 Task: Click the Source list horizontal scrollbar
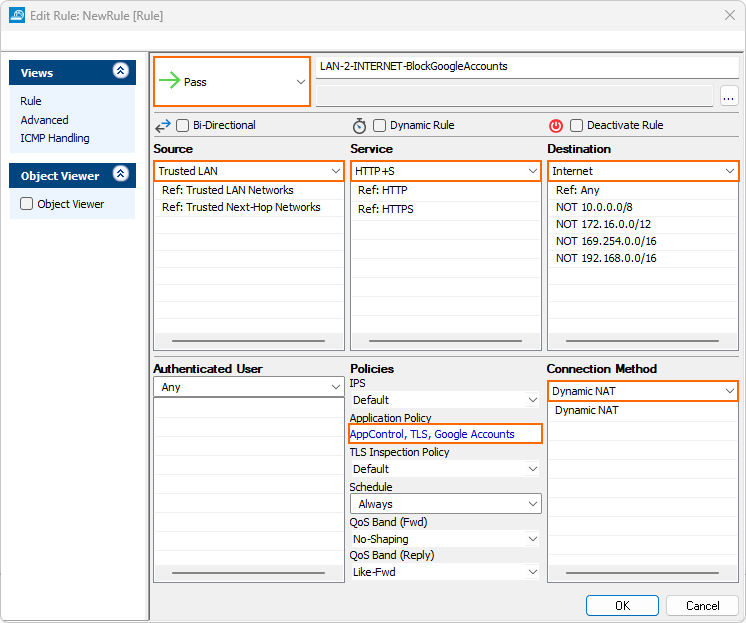[x=248, y=341]
